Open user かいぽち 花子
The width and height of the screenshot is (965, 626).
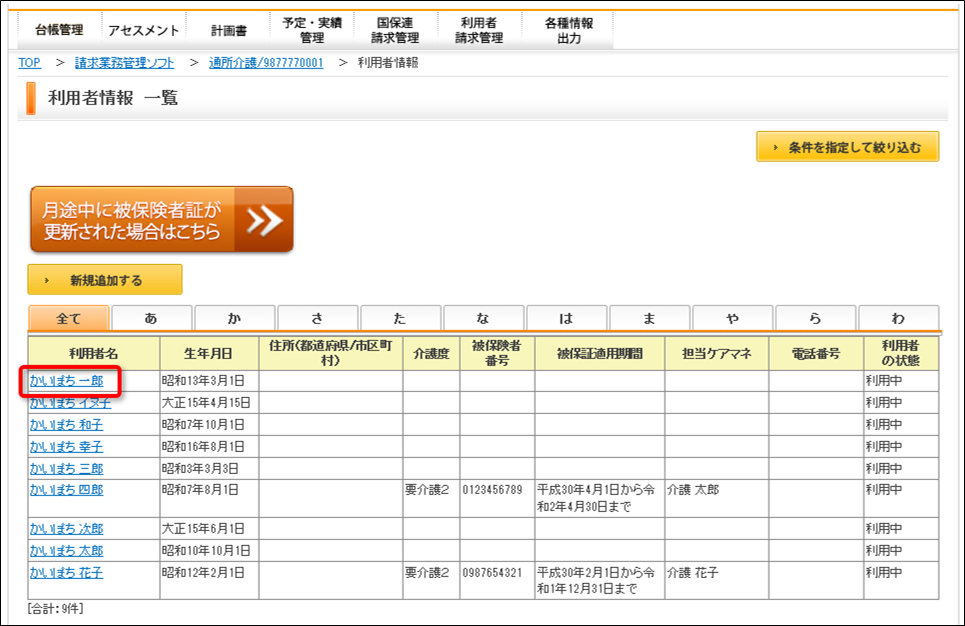click(x=66, y=573)
